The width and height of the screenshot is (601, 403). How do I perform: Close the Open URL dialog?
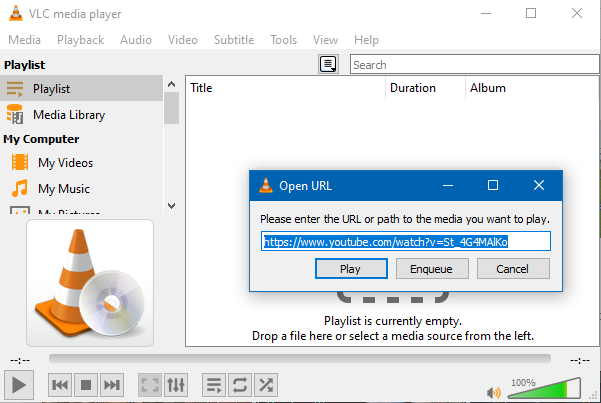539,185
